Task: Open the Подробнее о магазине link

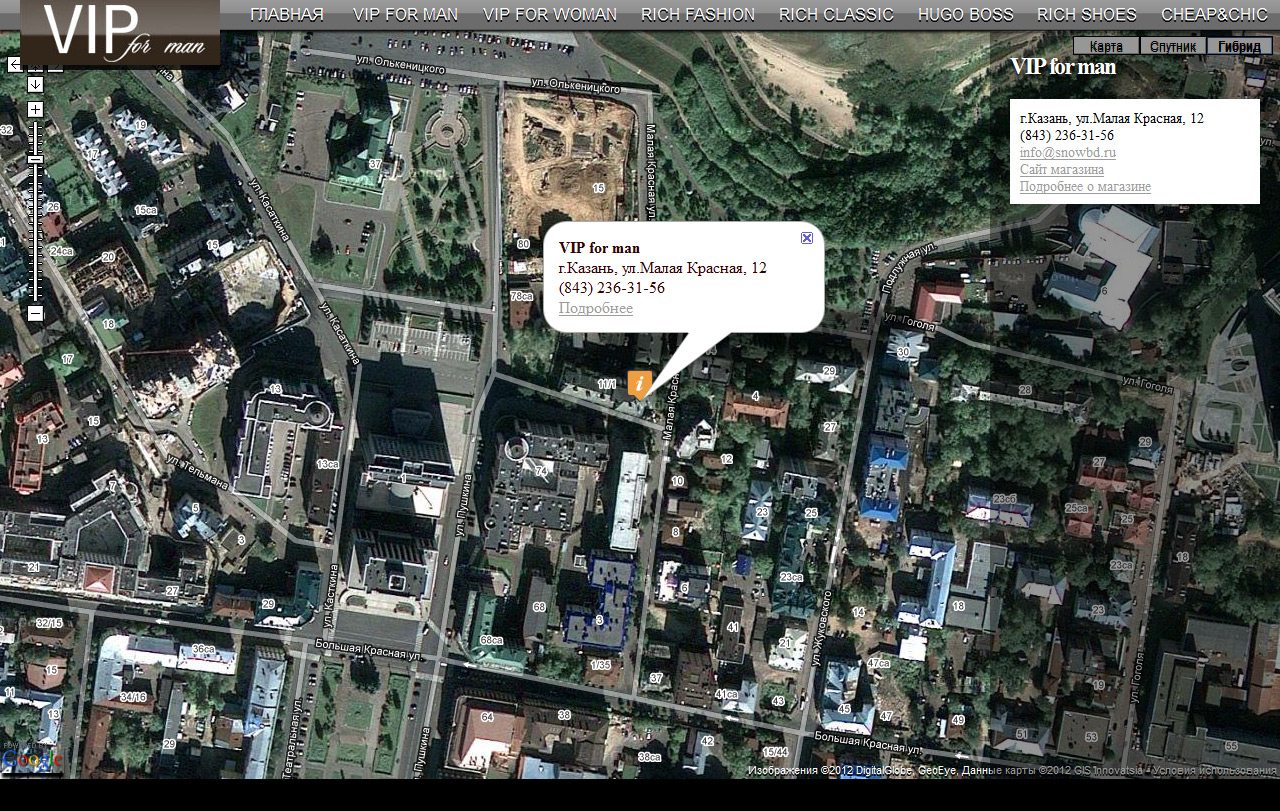Action: coord(1085,187)
